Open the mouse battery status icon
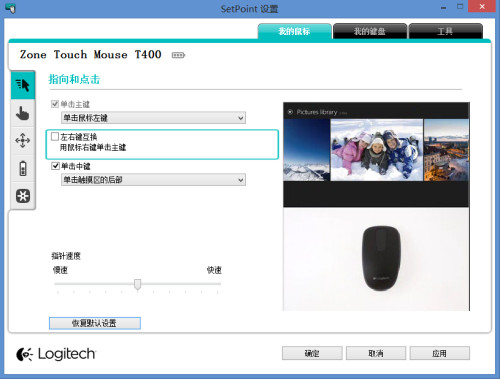This screenshot has height=379, width=500. point(23,168)
